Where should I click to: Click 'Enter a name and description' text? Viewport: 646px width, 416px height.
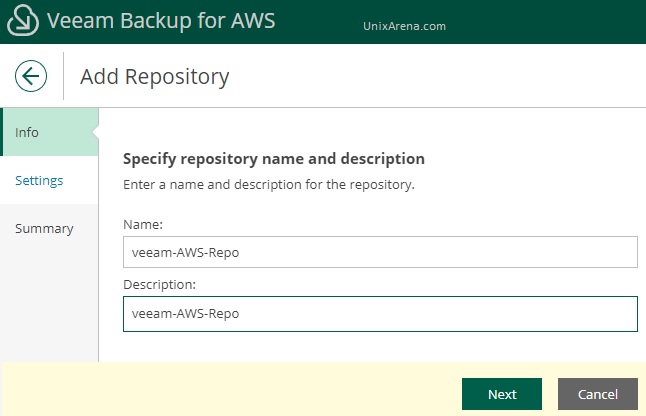269,185
